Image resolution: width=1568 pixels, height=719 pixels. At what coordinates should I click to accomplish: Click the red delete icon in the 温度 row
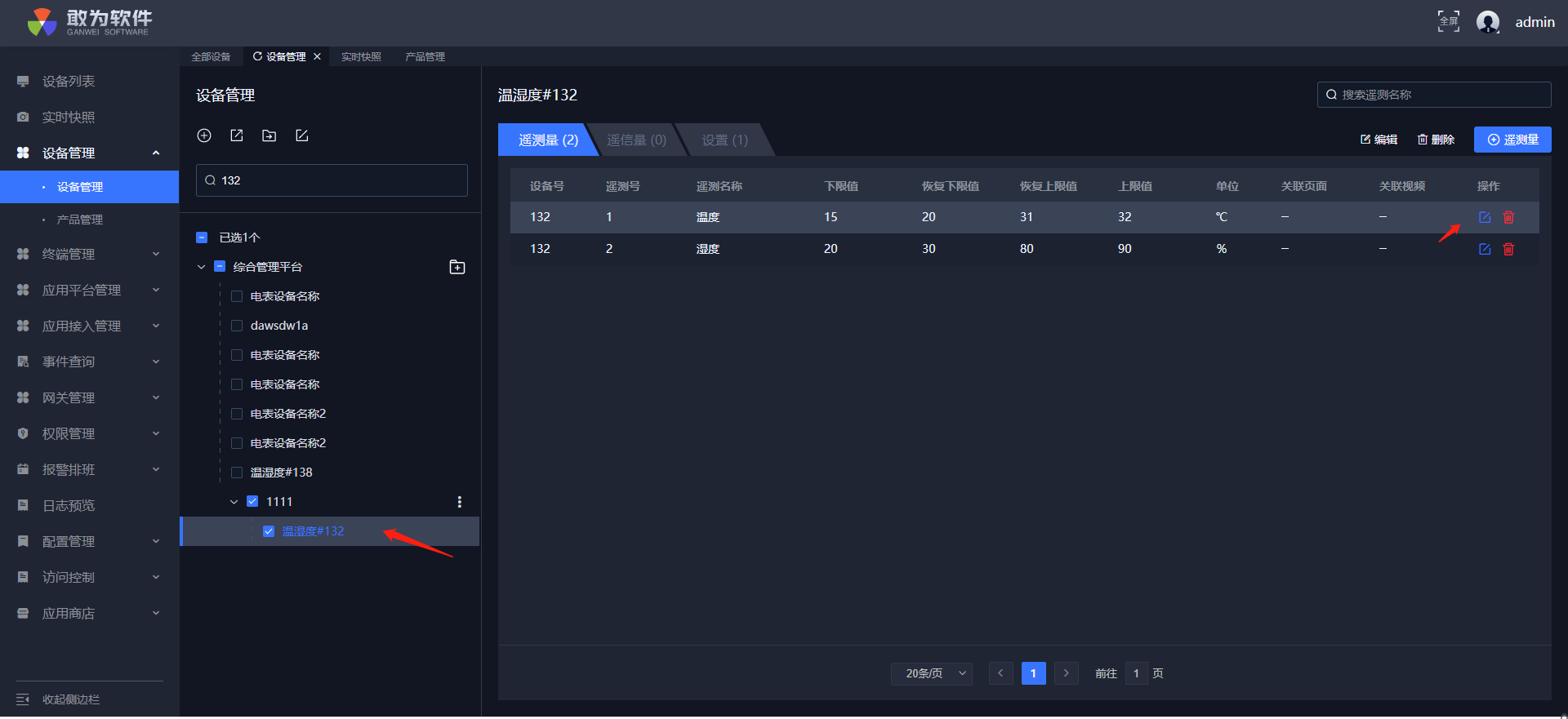pos(1508,217)
